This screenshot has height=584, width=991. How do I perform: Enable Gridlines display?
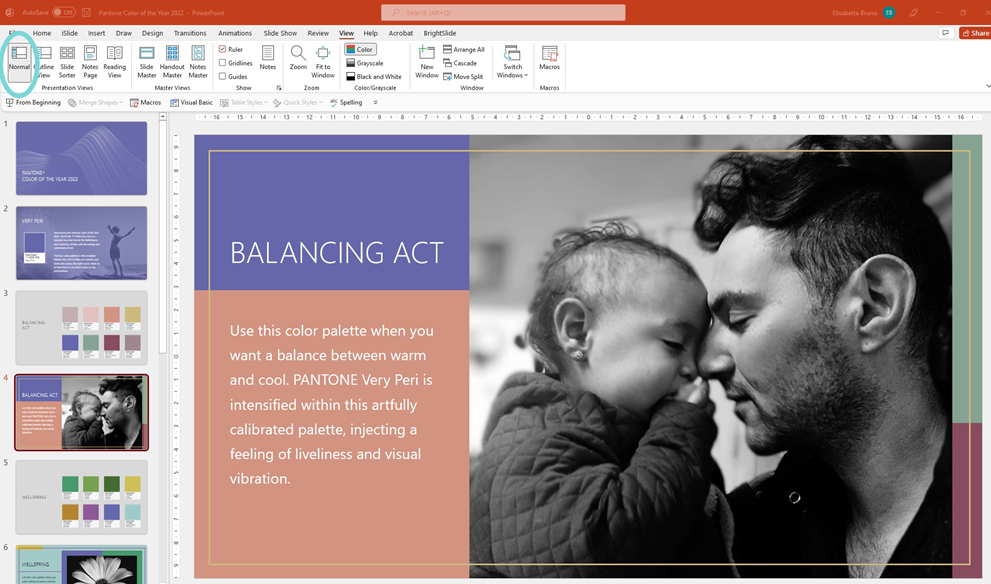pyautogui.click(x=222, y=62)
